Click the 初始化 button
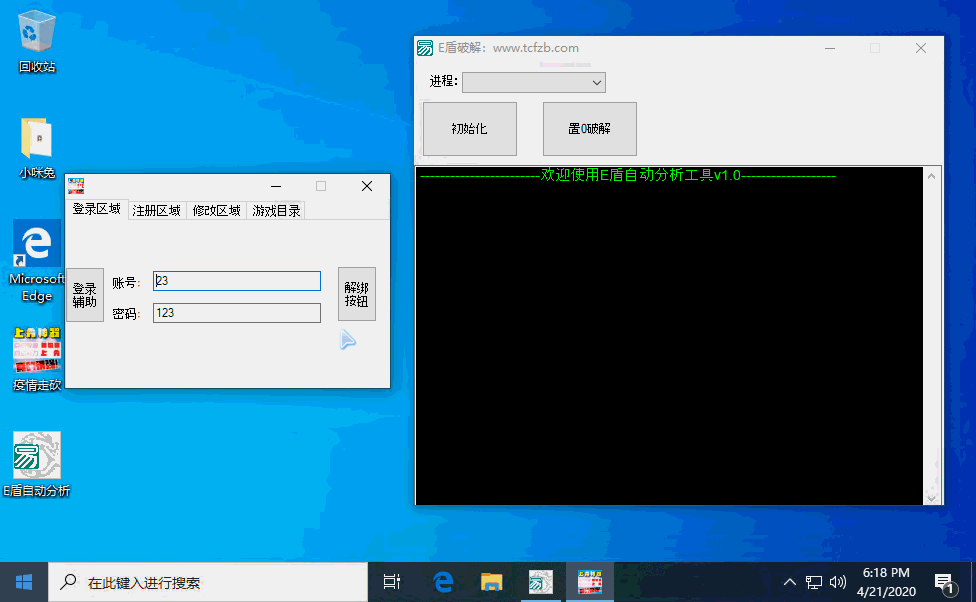 [469, 129]
